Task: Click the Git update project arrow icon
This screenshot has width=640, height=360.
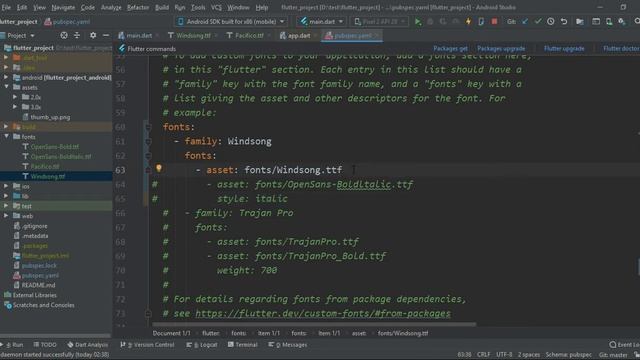Action: pos(525,22)
